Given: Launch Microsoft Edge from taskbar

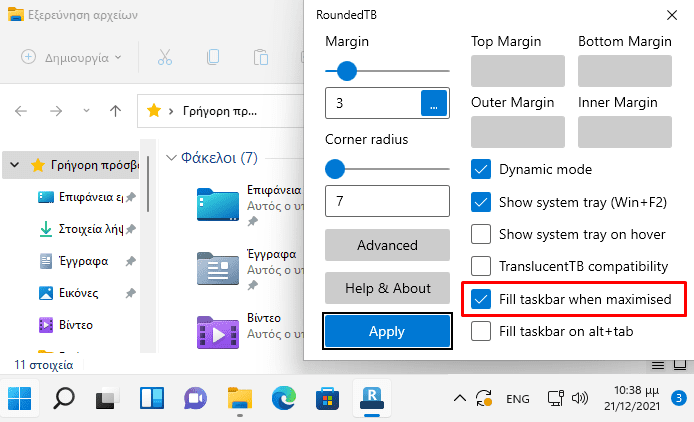Looking at the screenshot, I should 284,398.
